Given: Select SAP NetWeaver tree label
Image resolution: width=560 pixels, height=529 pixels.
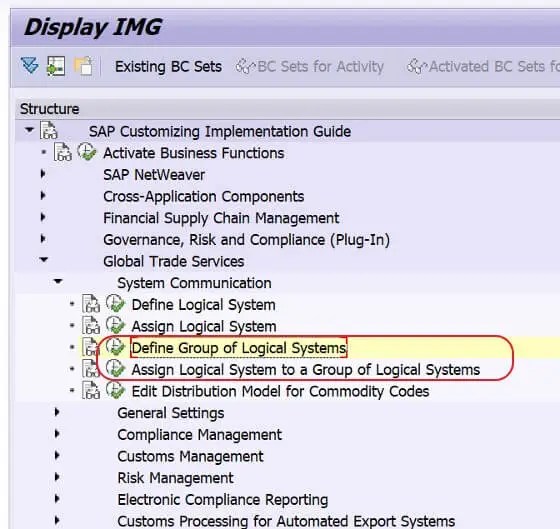Looking at the screenshot, I should click(154, 175).
